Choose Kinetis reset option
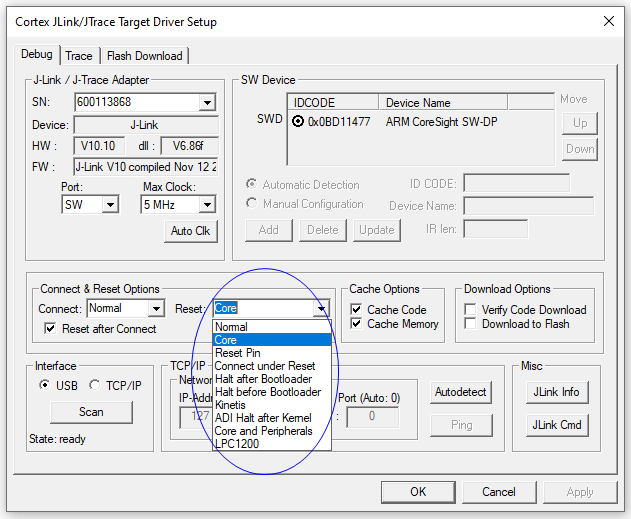Screen dimensions: 631x519 pyautogui.click(x=272, y=404)
